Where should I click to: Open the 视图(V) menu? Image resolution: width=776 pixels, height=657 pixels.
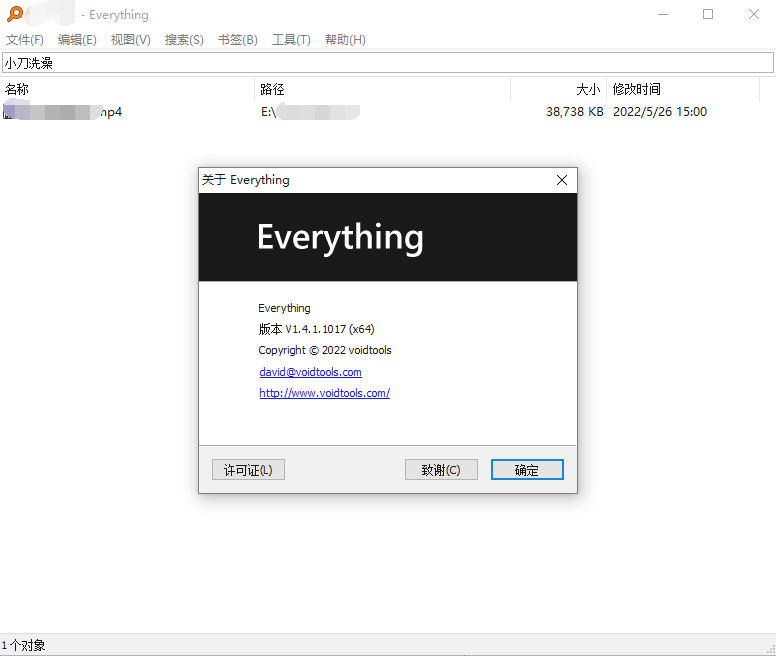(x=130, y=40)
